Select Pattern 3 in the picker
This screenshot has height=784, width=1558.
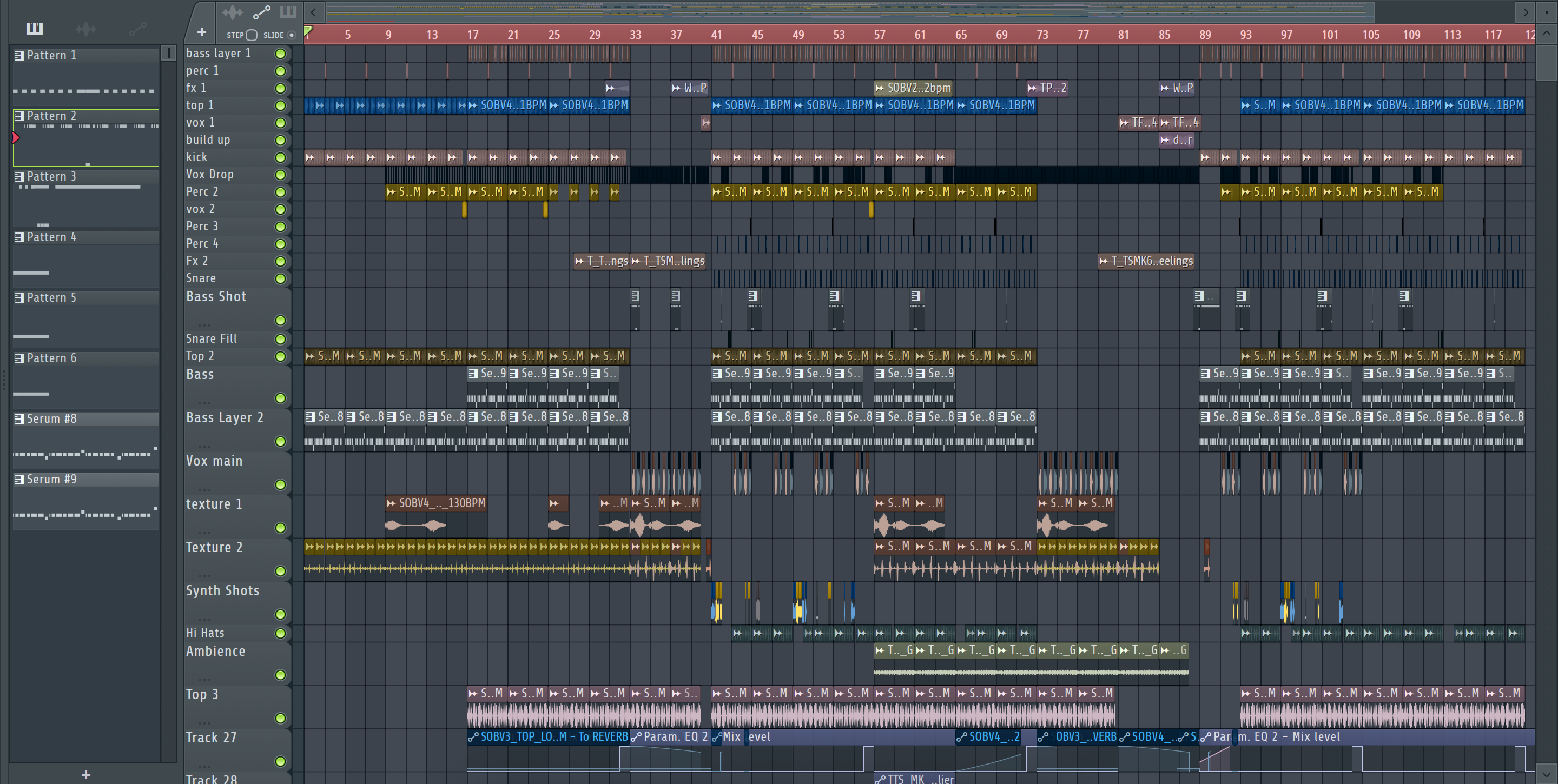pyautogui.click(x=86, y=198)
